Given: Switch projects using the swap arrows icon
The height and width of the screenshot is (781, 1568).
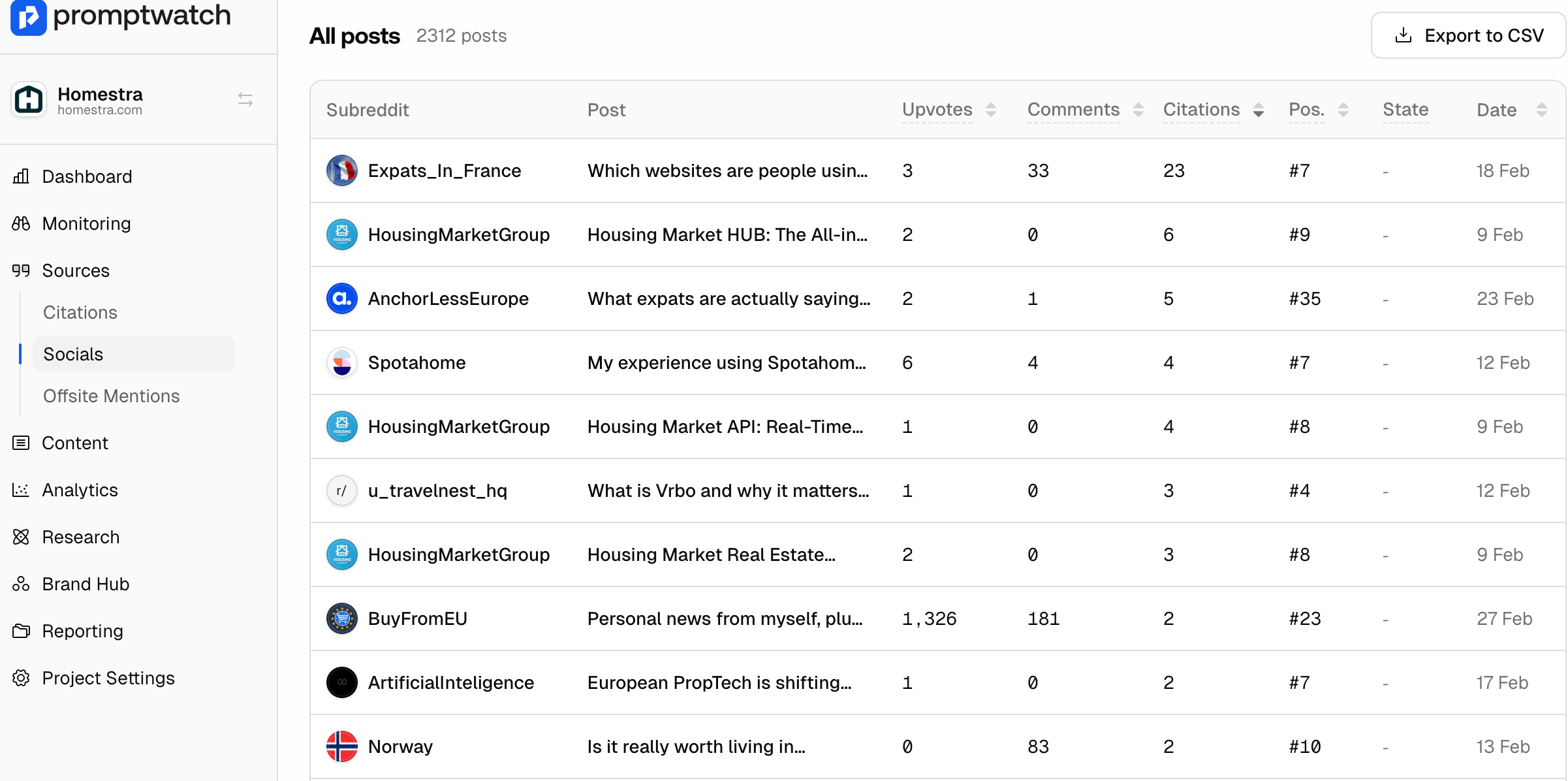Looking at the screenshot, I should click(x=245, y=99).
